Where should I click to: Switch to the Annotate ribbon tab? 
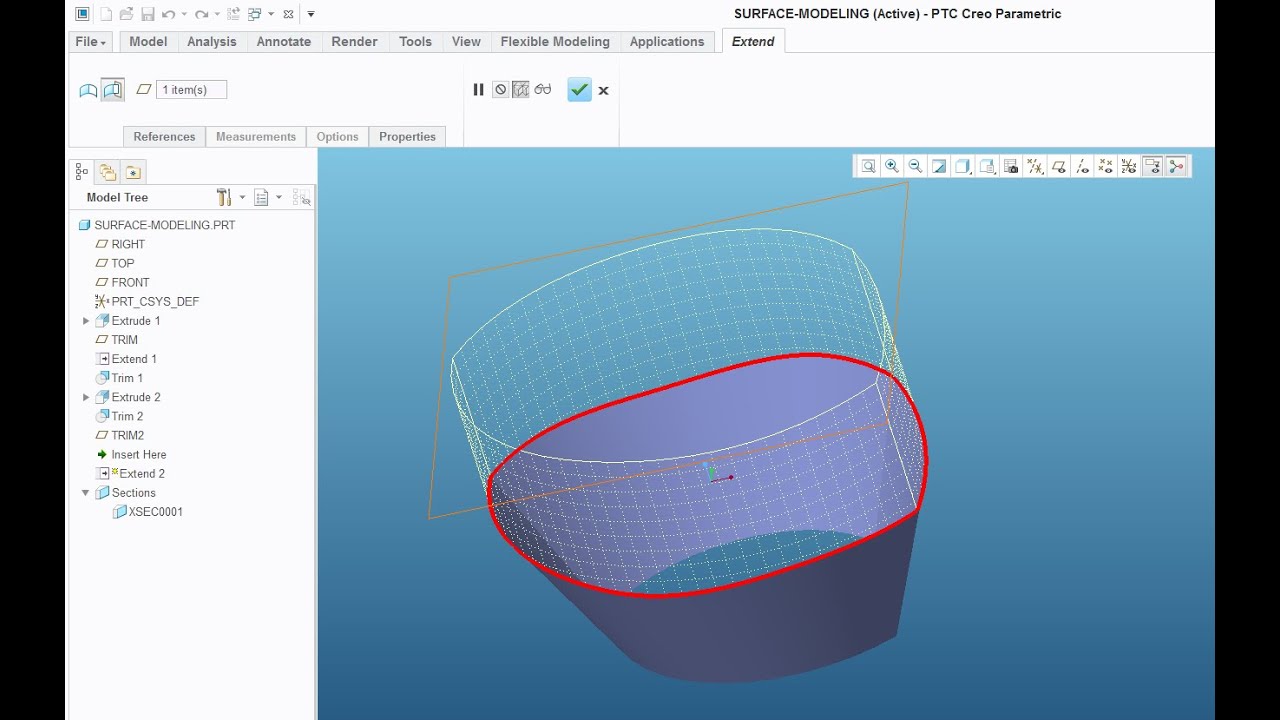pos(284,42)
